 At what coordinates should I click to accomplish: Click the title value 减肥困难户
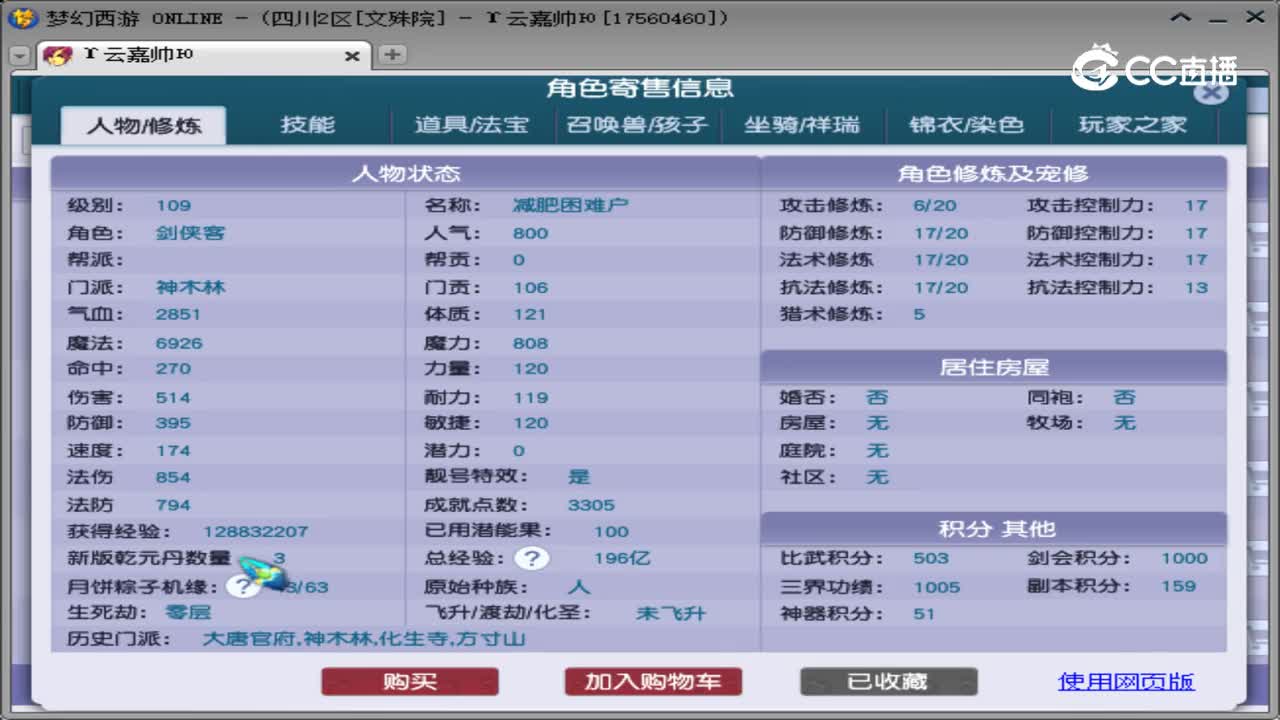pos(570,205)
